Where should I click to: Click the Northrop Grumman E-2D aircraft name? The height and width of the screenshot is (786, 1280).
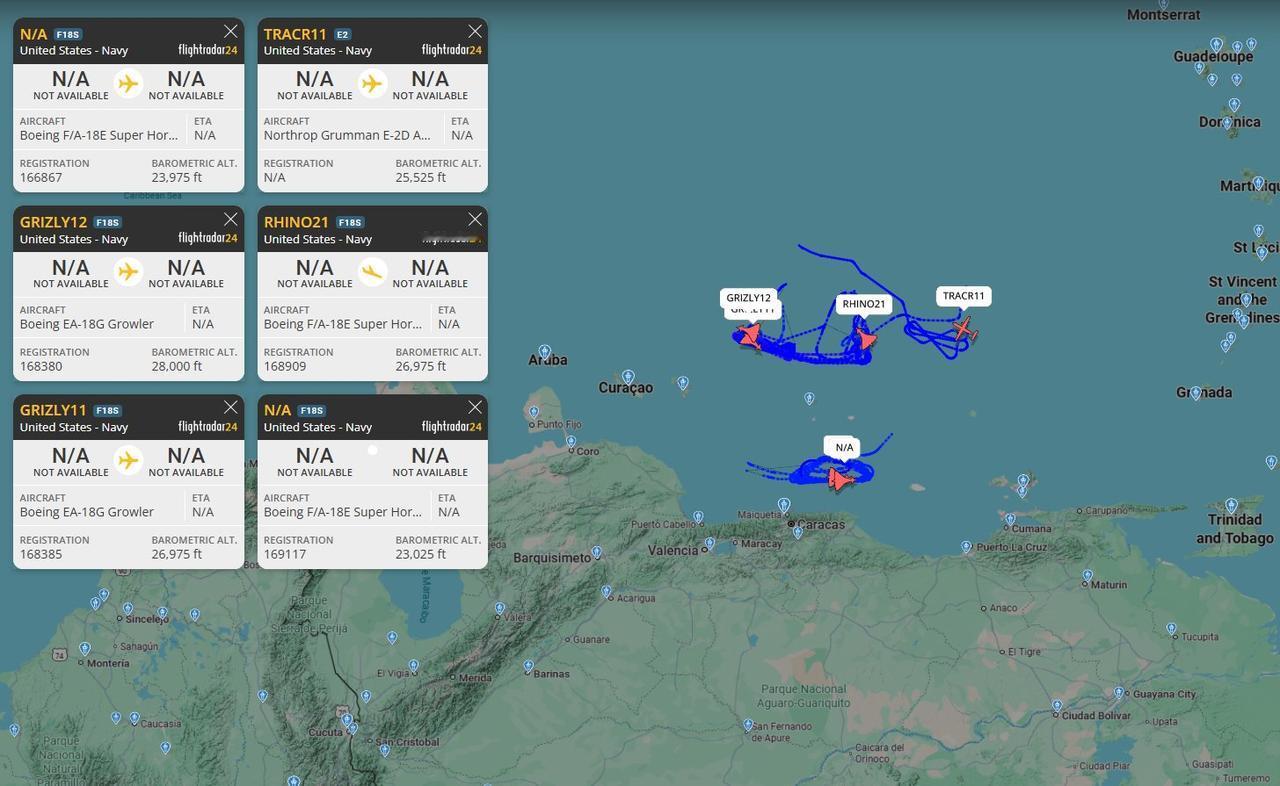[x=347, y=135]
